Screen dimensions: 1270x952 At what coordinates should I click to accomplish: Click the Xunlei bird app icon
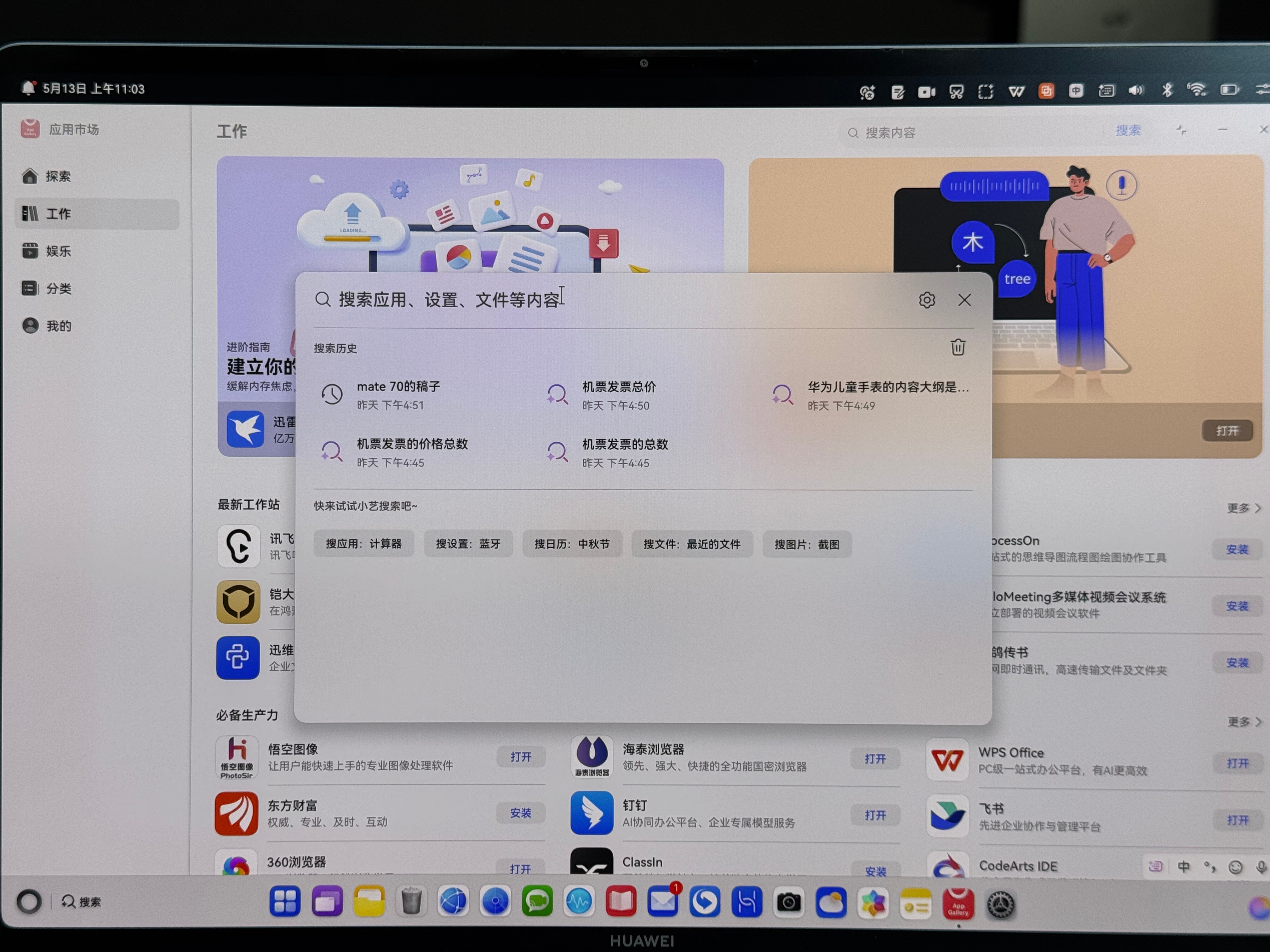(245, 429)
